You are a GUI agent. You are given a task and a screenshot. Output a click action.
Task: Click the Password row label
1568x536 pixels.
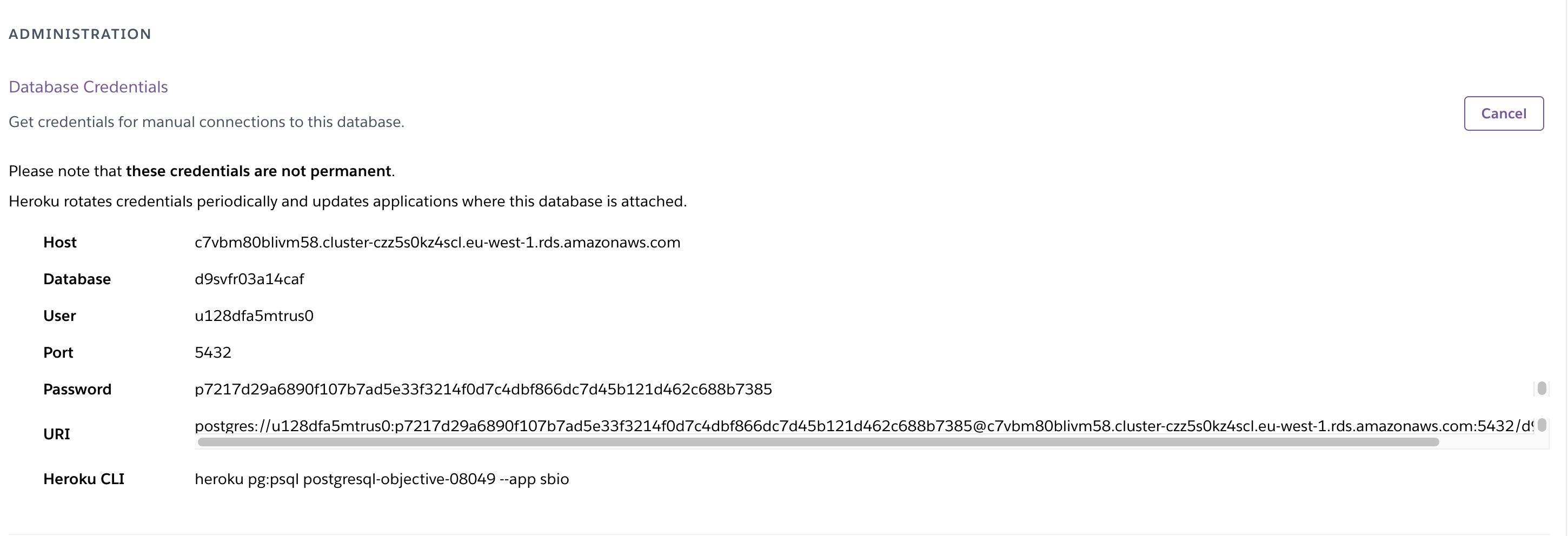pyautogui.click(x=77, y=388)
